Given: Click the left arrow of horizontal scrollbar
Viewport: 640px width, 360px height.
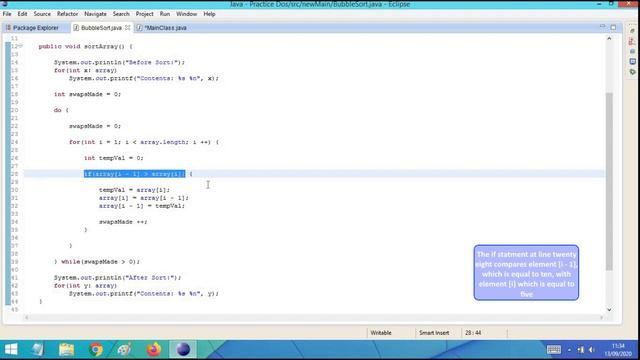Looking at the screenshot, I should 27,317.
